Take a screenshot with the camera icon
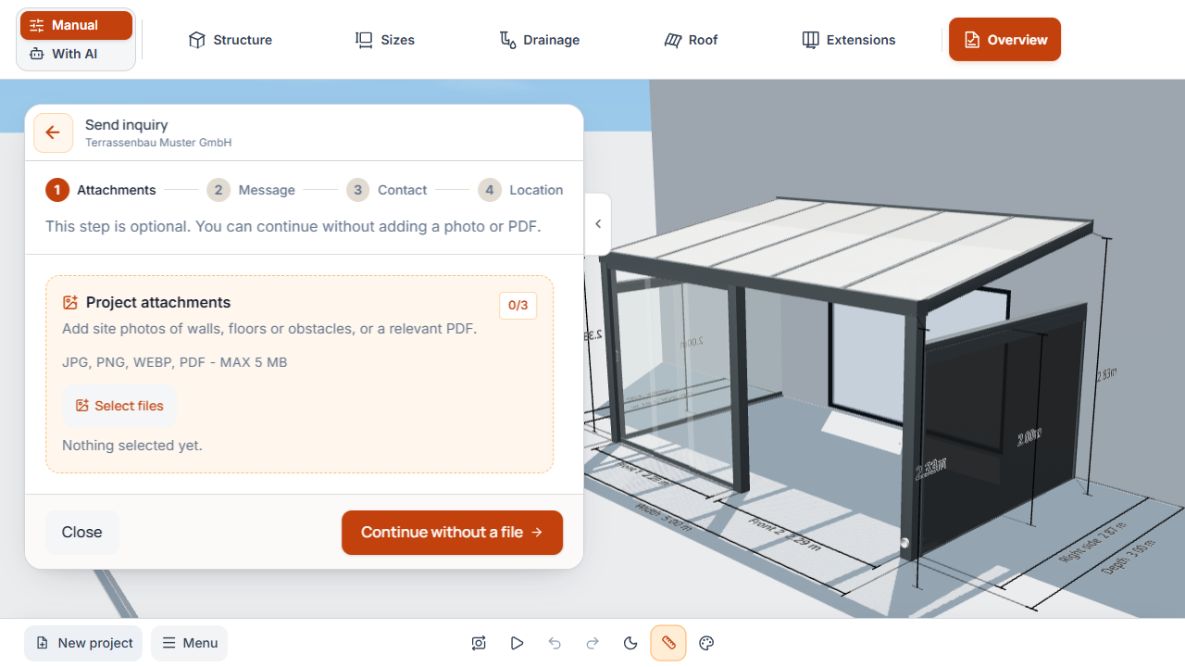Screen dimensions: 1185x667 pyautogui.click(x=478, y=644)
